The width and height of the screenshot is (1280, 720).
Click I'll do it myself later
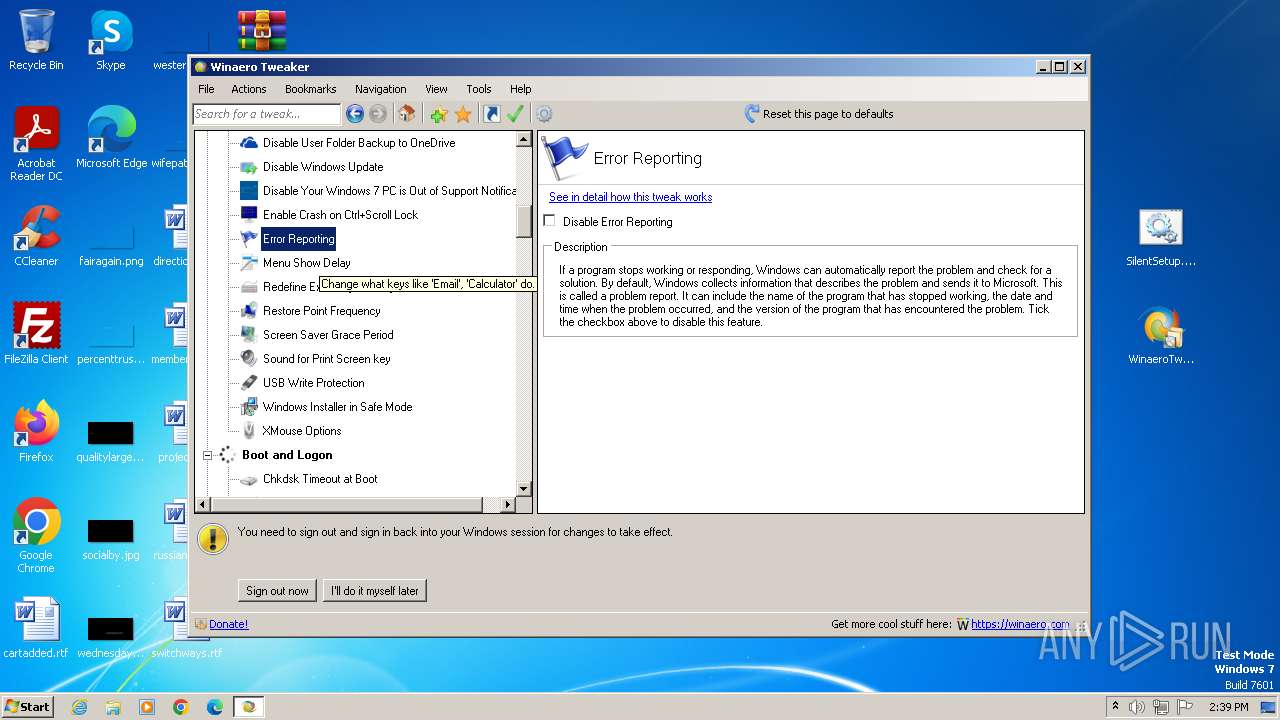pyautogui.click(x=375, y=591)
